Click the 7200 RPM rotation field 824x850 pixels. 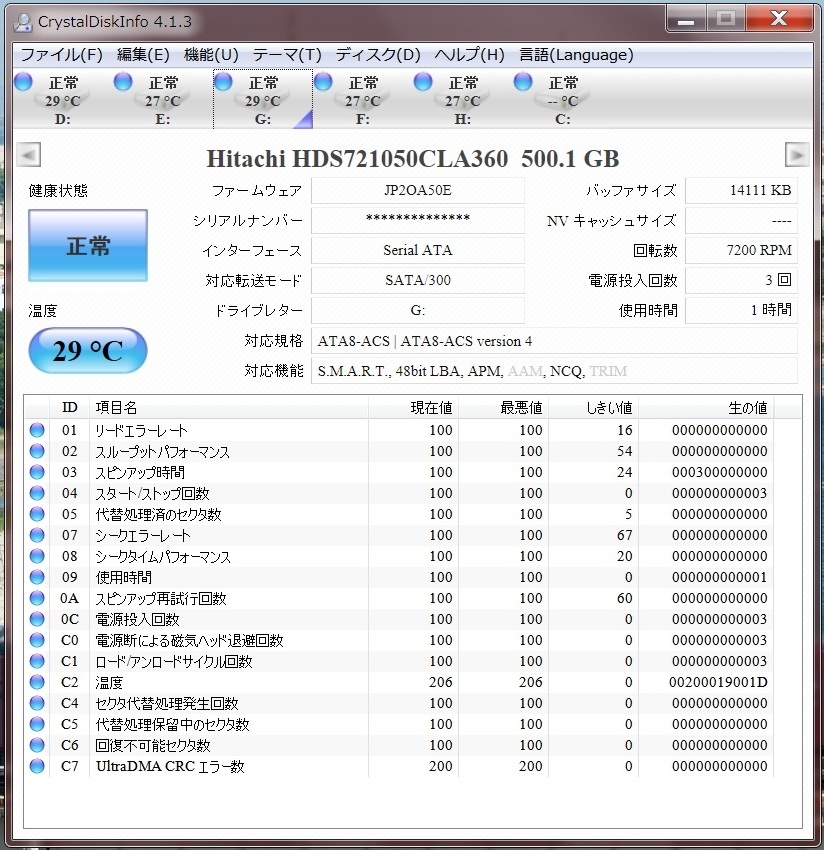[741, 250]
